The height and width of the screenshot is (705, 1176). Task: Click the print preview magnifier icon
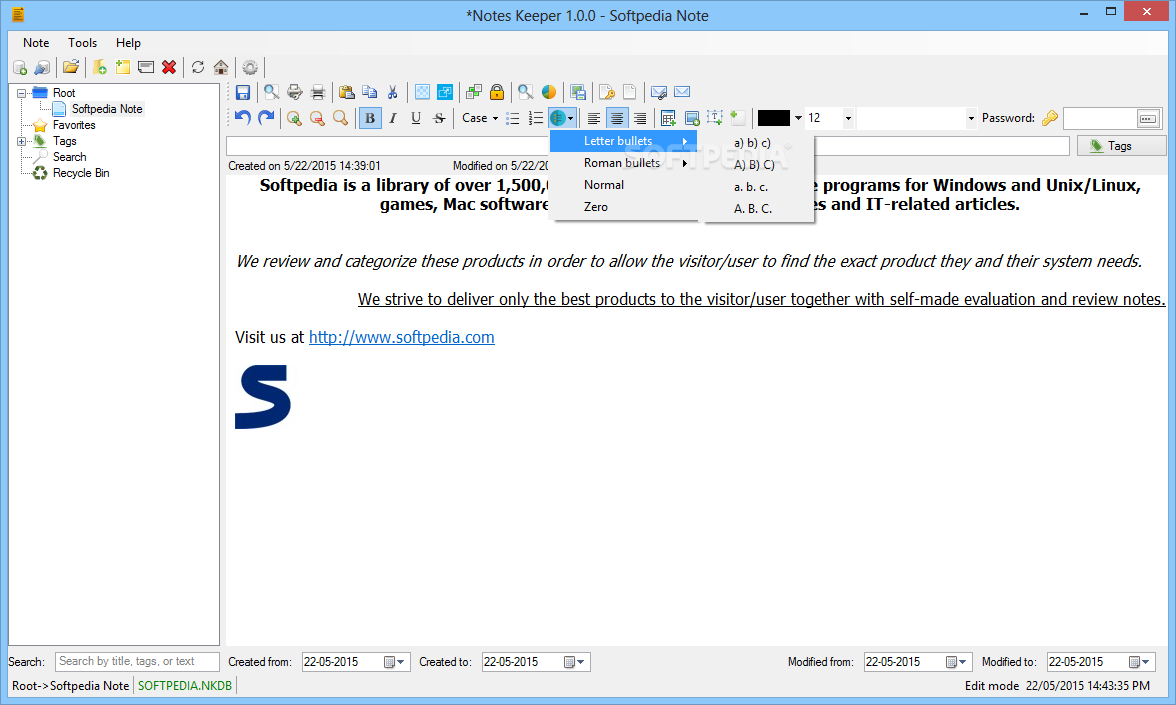[x=272, y=92]
